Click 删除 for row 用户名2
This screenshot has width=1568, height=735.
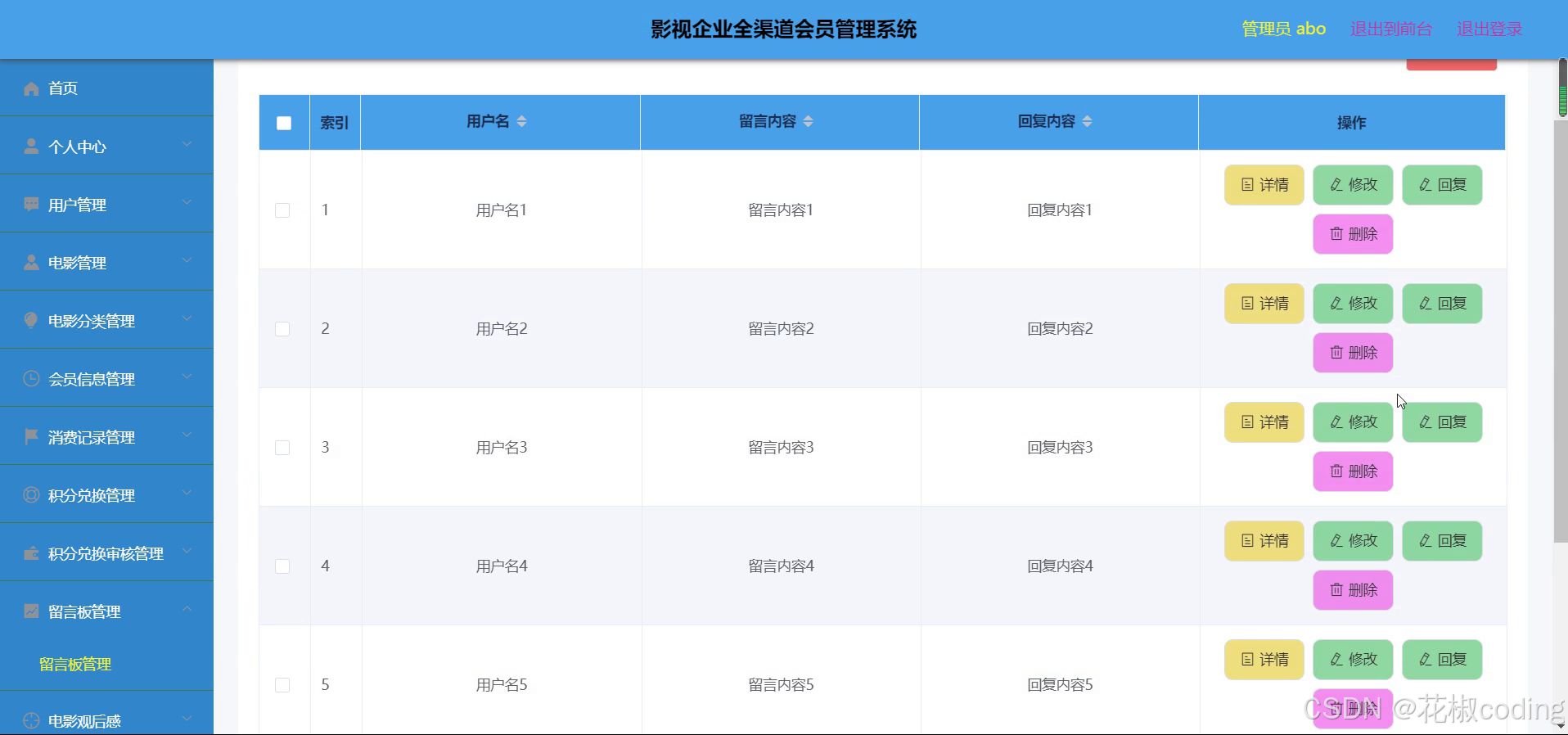[x=1353, y=353]
